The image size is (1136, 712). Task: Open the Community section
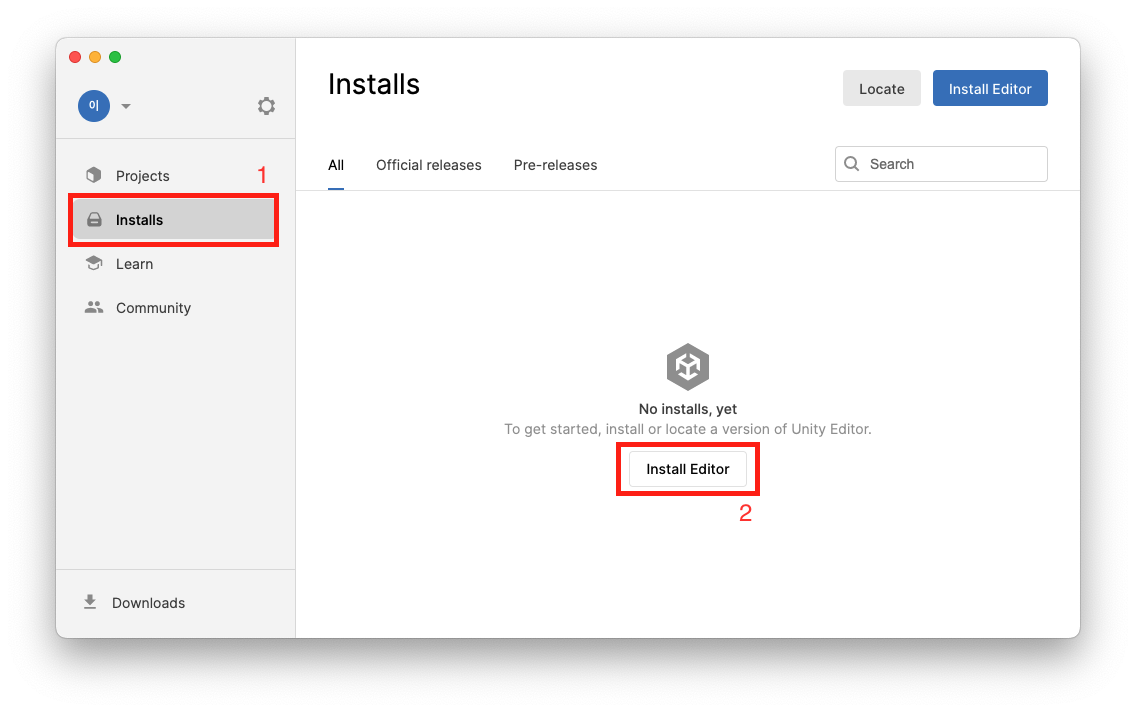point(174,308)
